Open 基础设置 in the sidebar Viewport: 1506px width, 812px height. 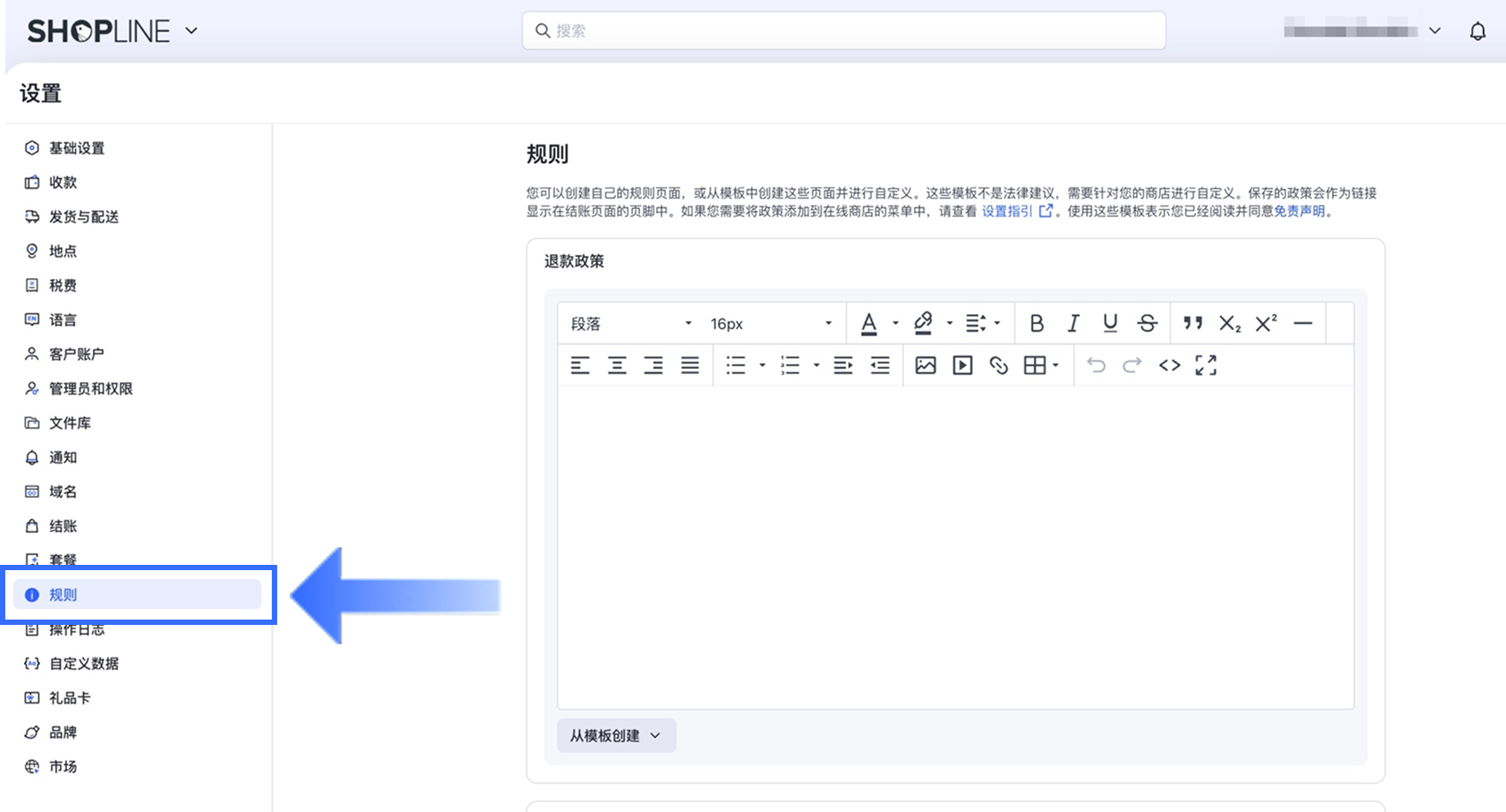pyautogui.click(x=77, y=148)
